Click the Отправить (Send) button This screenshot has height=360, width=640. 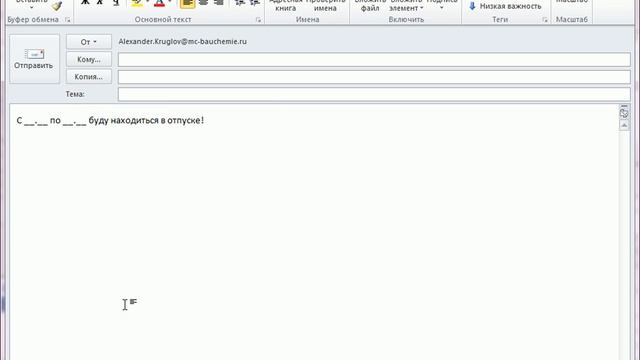point(34,59)
